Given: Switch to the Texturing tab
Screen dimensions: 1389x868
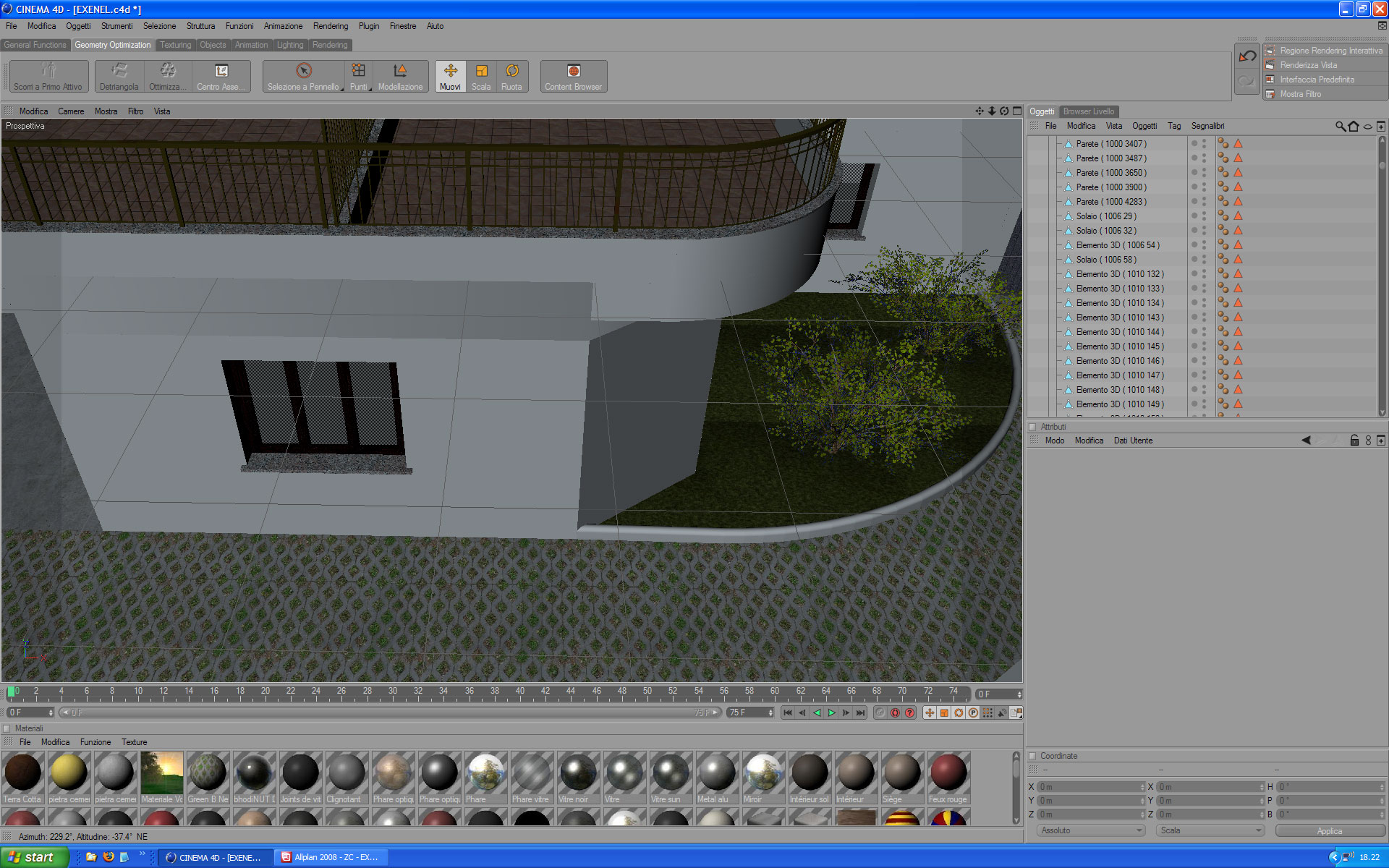Looking at the screenshot, I should pyautogui.click(x=176, y=45).
